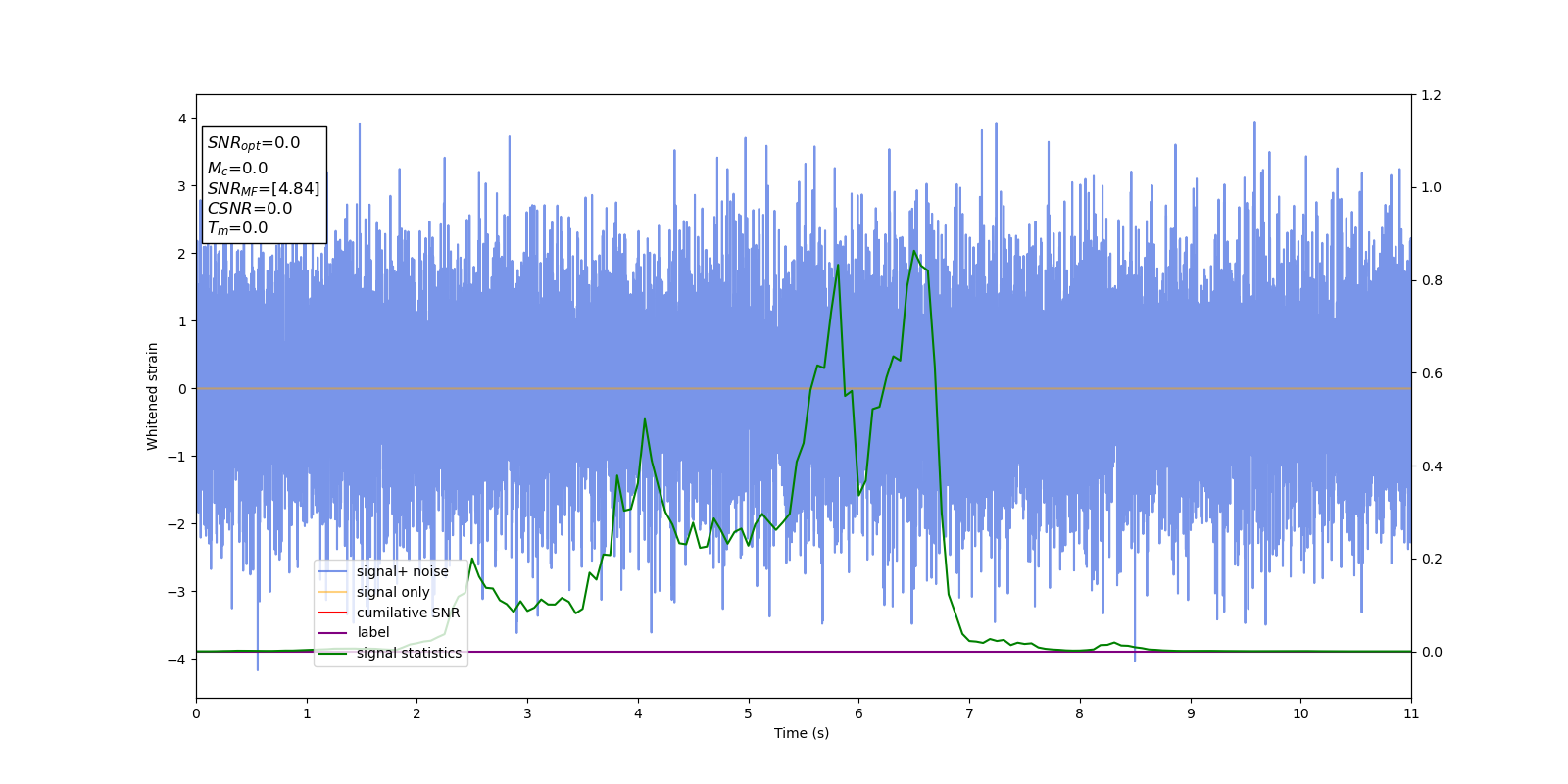Screen dimensions: 1568x784
Task: Click the purple 'label' legend line
Action: (x=333, y=633)
